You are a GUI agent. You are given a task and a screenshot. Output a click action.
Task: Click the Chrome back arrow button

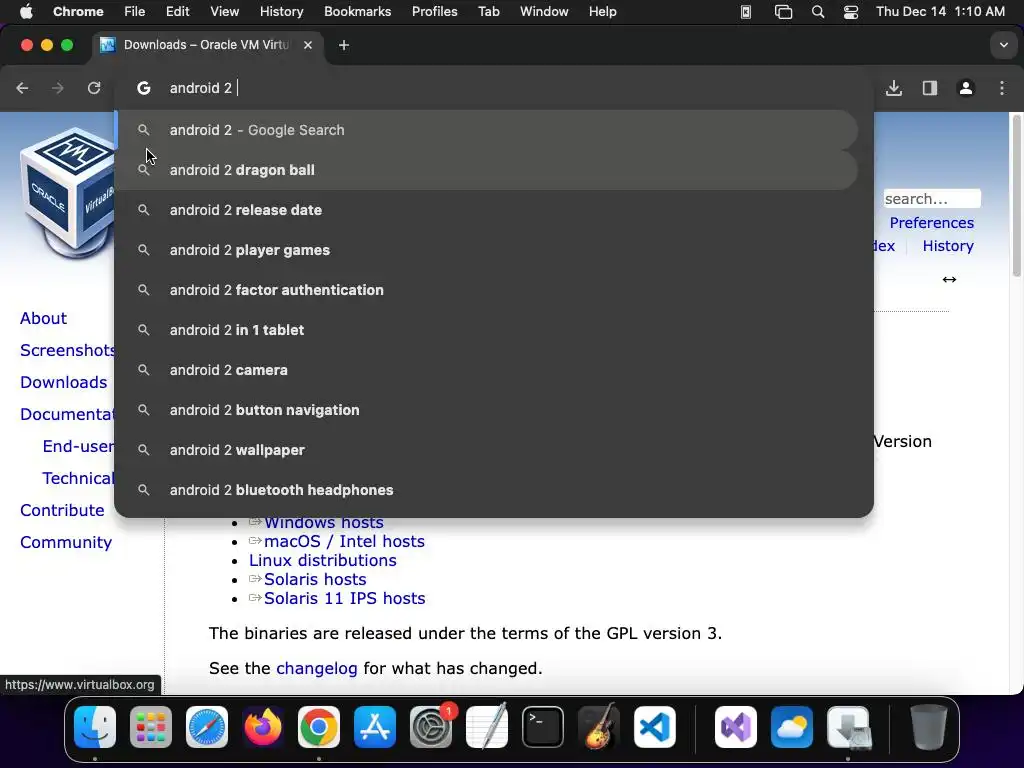click(22, 88)
